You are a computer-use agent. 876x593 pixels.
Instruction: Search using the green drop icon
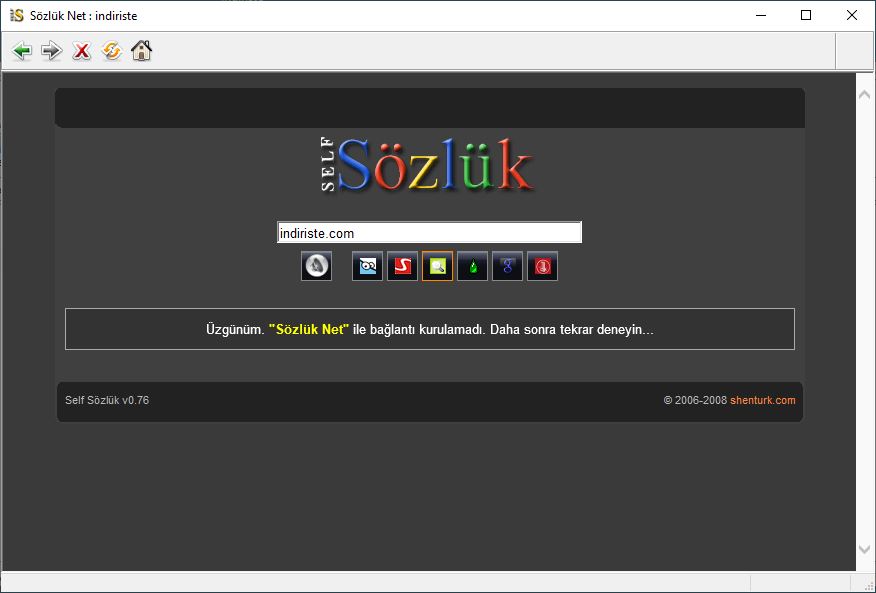coord(473,266)
